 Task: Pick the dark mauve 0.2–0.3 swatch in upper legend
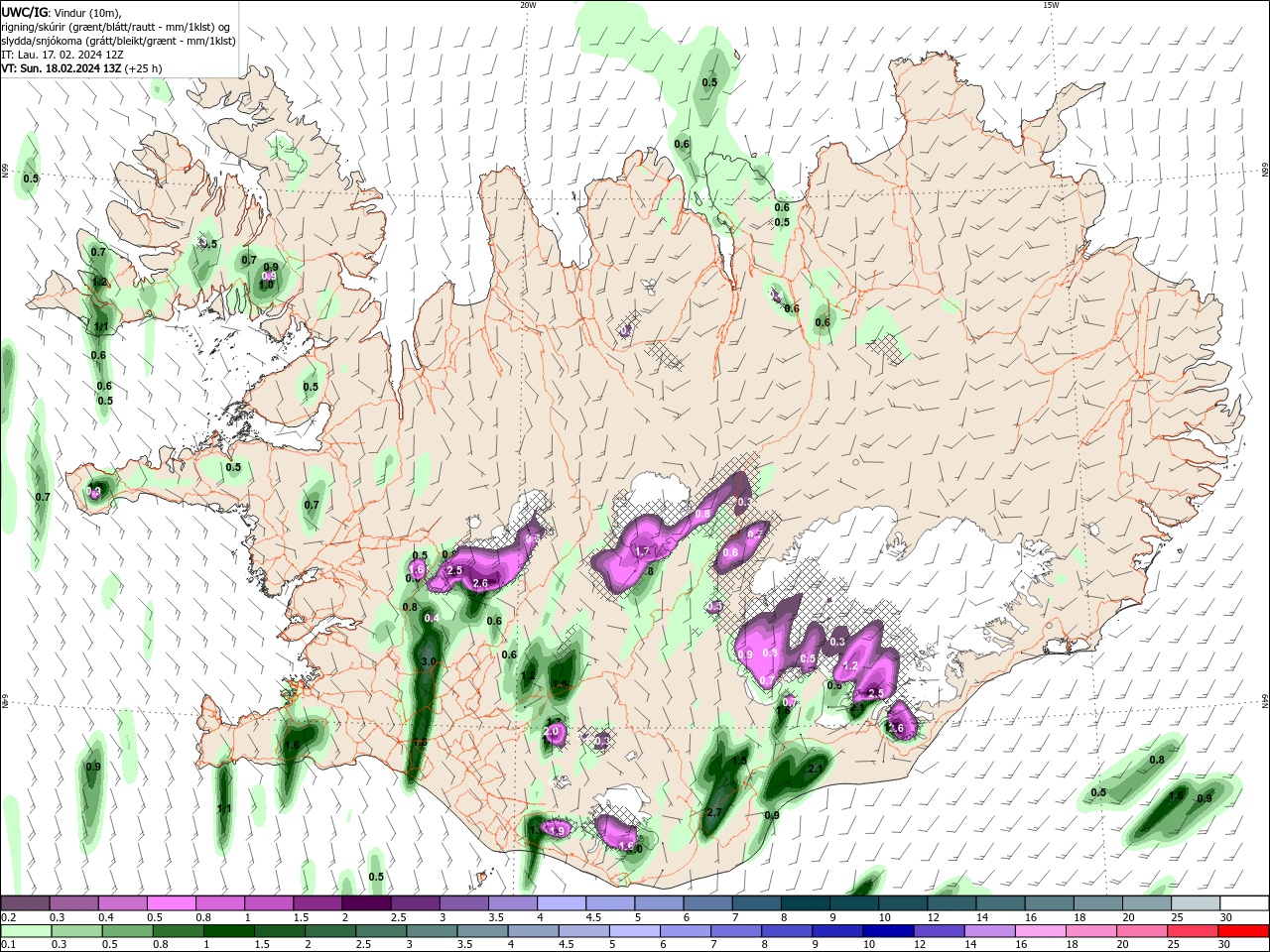[25, 903]
